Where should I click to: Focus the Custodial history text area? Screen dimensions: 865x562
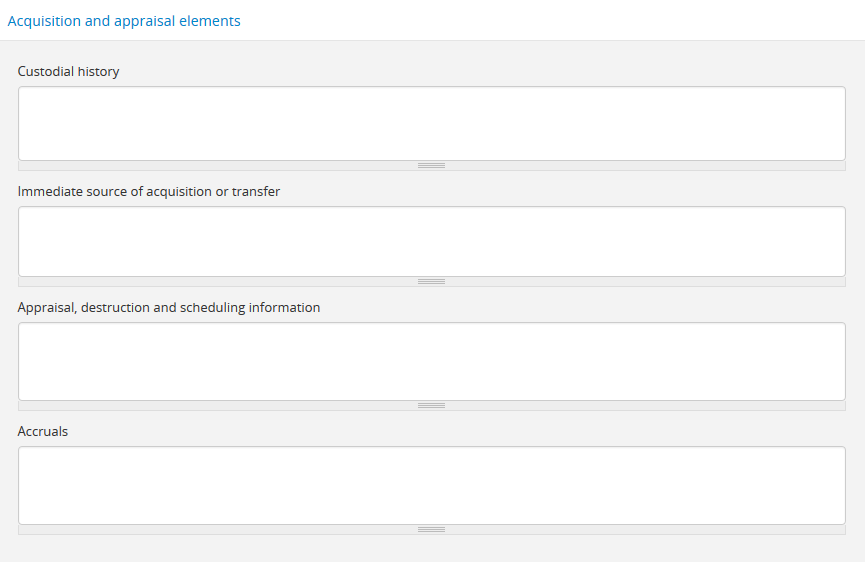pos(431,123)
